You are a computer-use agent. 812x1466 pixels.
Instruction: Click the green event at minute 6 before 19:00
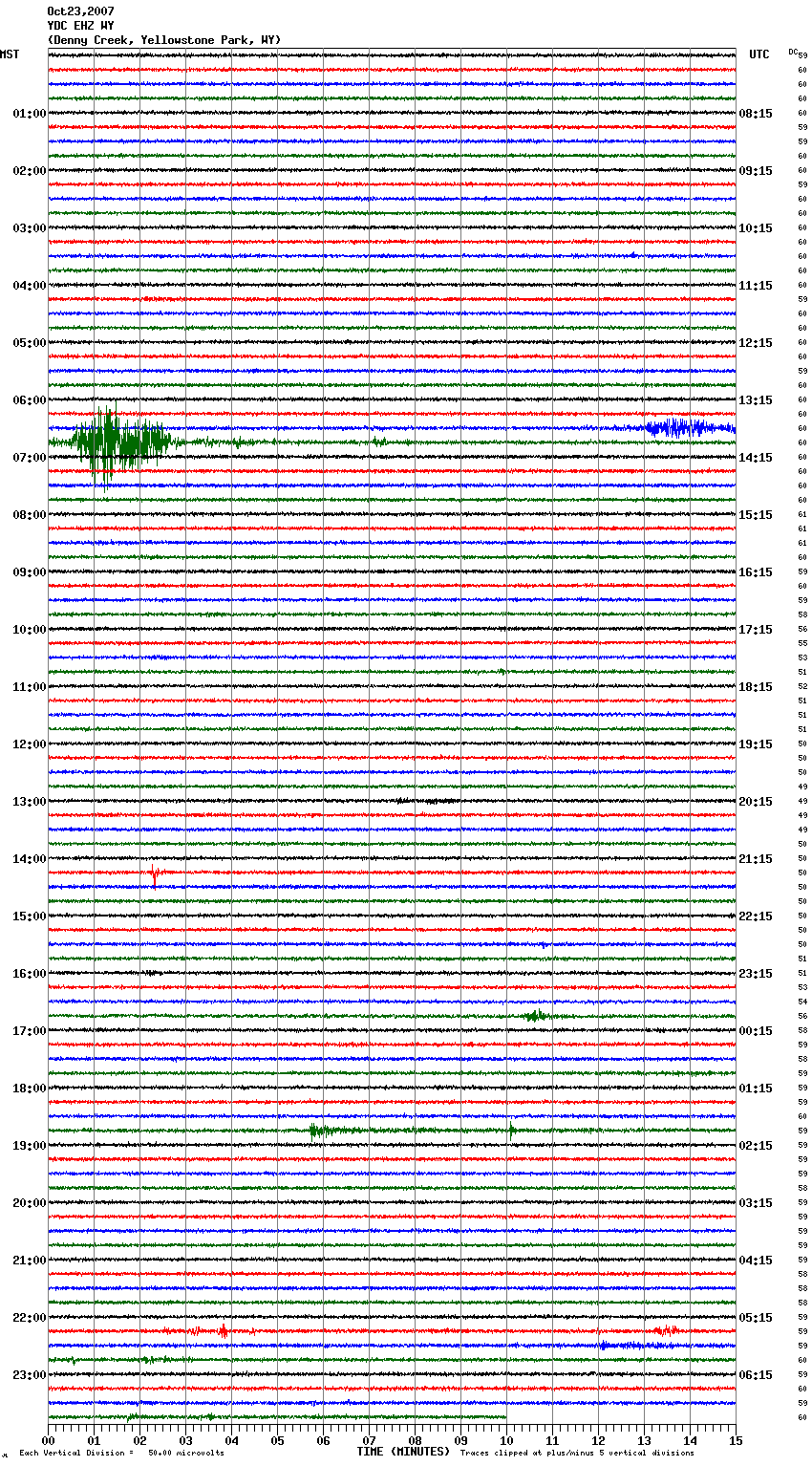pyautogui.click(x=321, y=1131)
